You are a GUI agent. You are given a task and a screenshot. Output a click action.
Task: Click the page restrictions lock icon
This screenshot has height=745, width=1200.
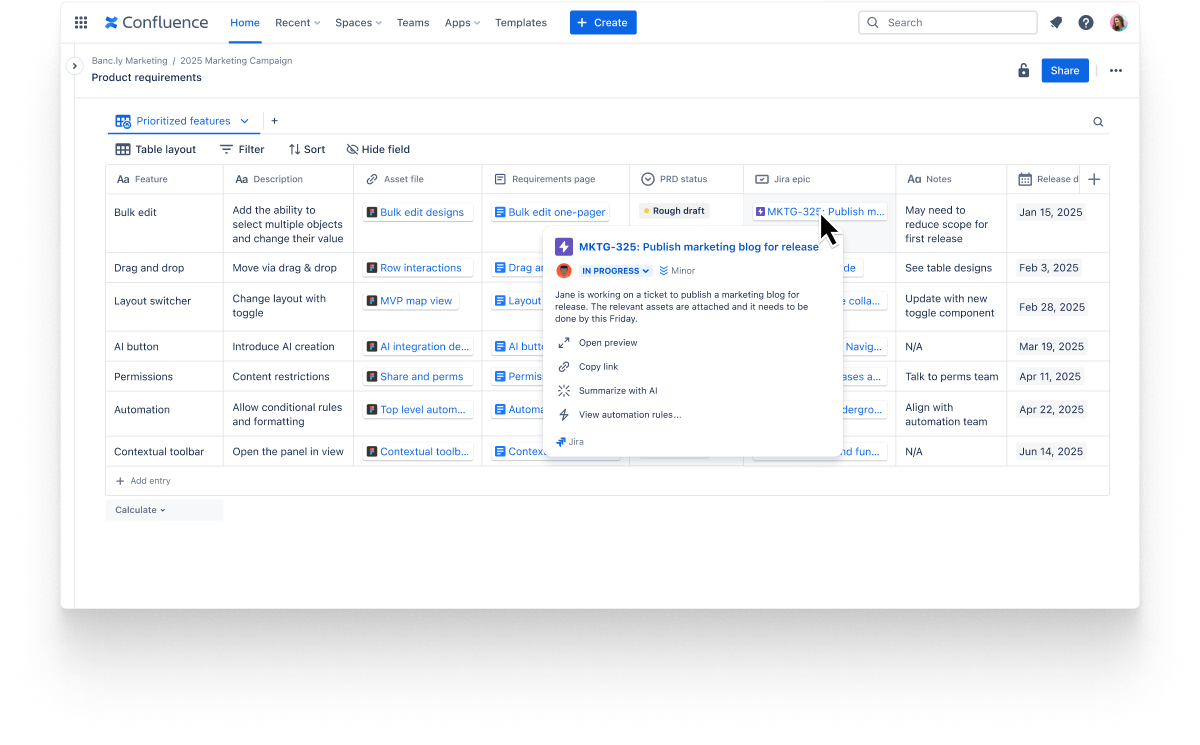1023,70
